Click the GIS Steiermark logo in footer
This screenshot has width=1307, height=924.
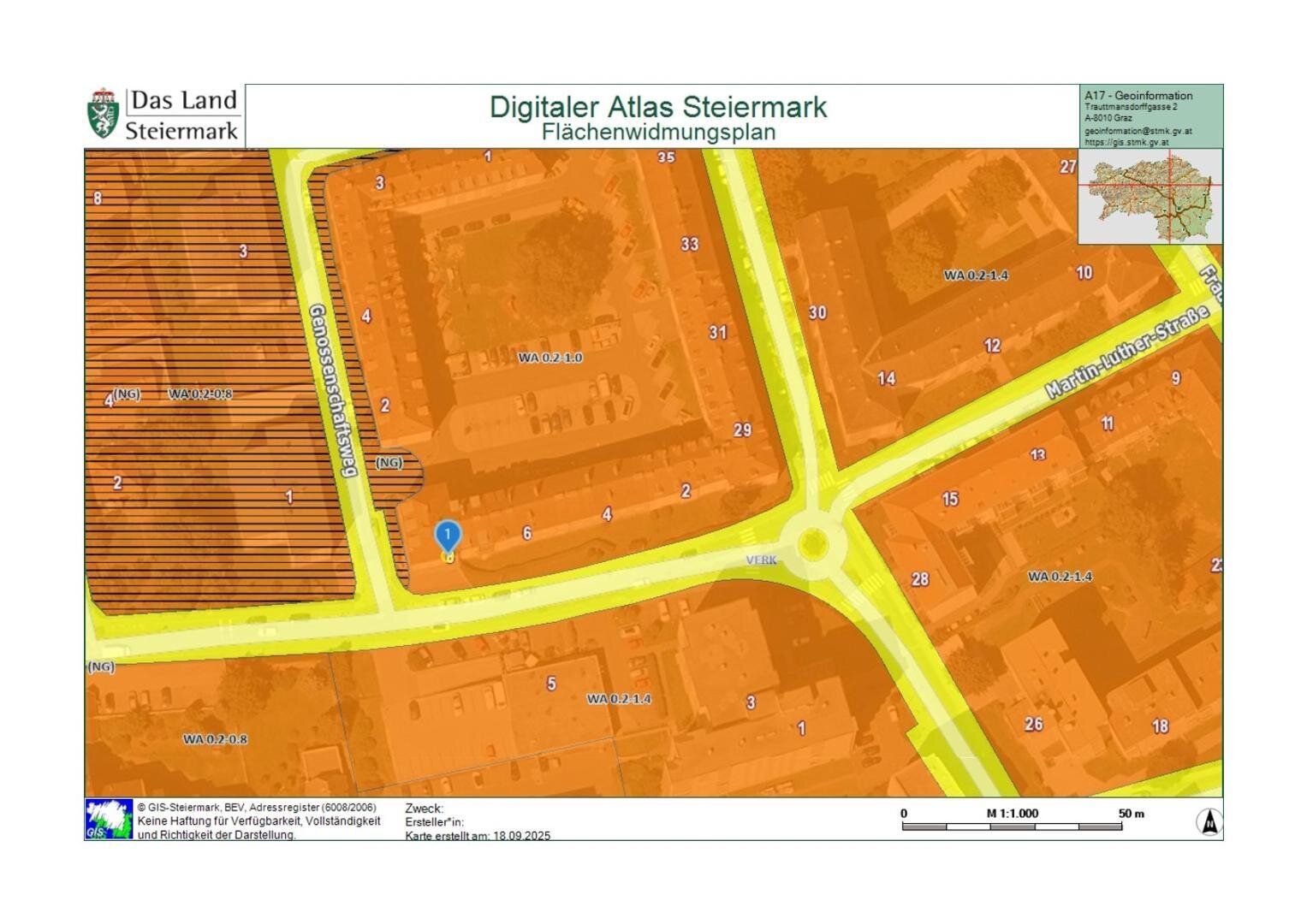[x=109, y=820]
